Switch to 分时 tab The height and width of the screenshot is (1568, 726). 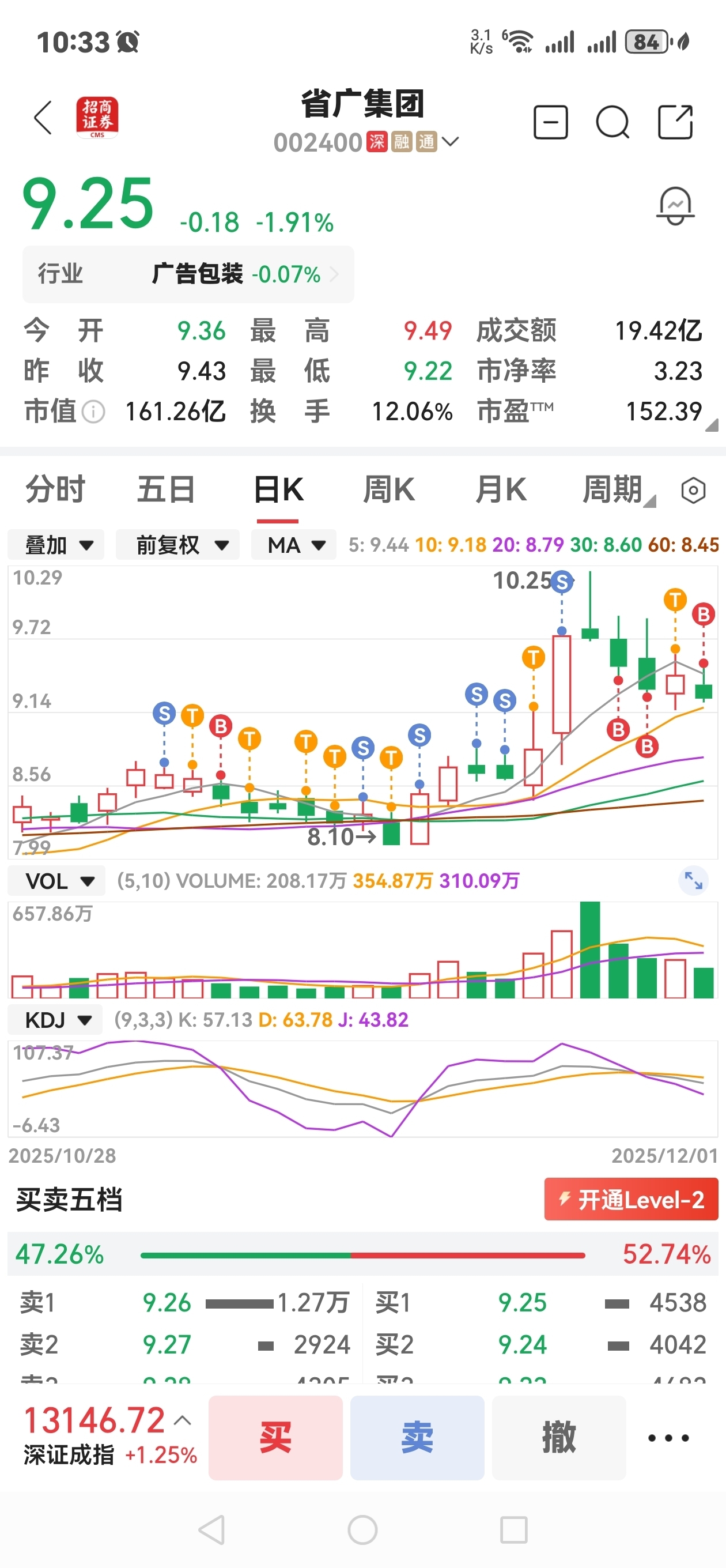click(55, 491)
